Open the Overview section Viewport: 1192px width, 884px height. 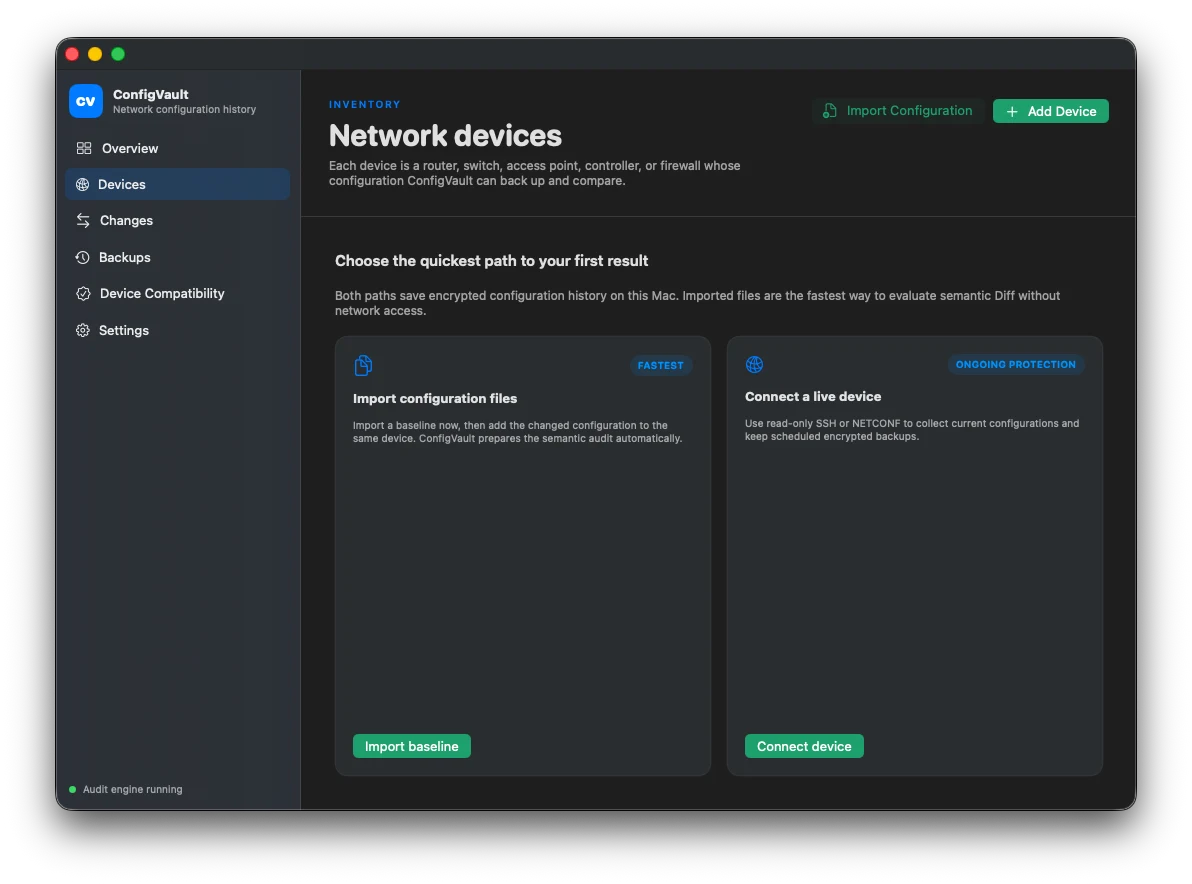point(177,148)
